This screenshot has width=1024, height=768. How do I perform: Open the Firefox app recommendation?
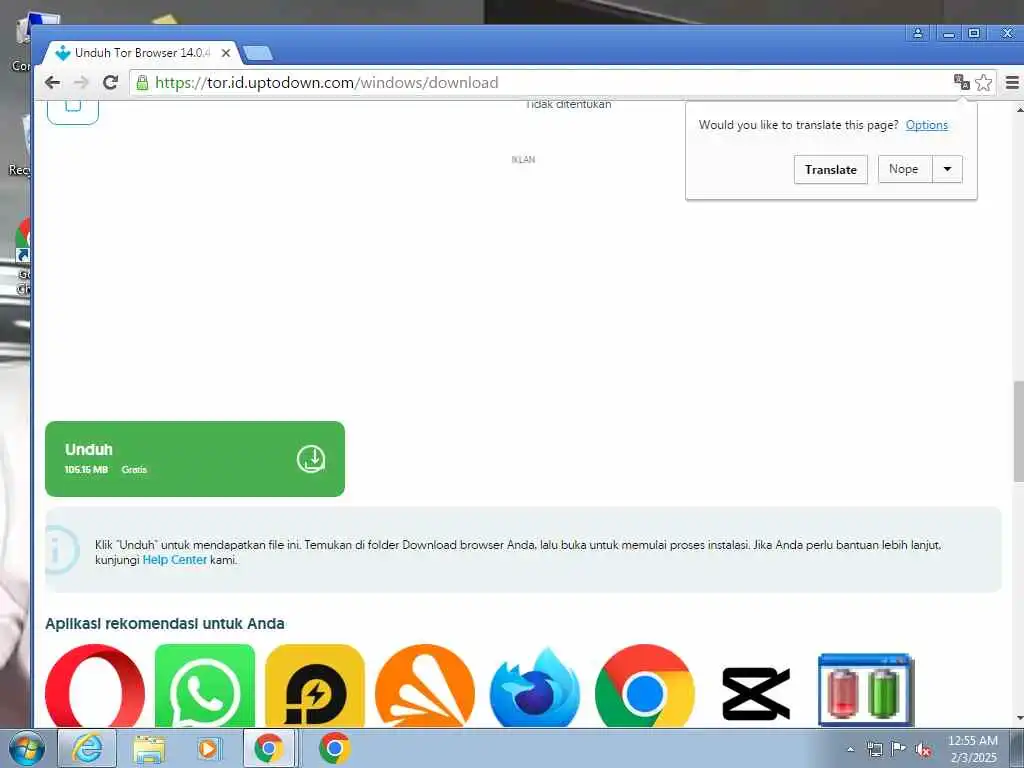[x=535, y=686]
